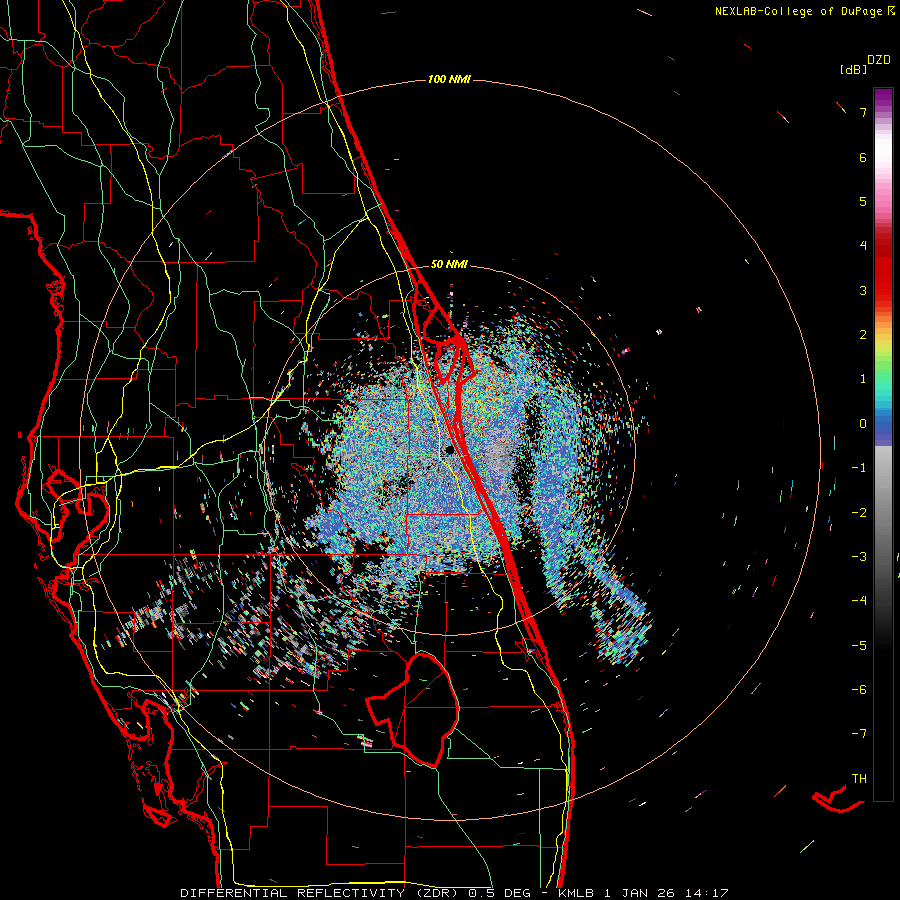
Task: Click the -3 dB tick label on the scale
Action: point(859,556)
